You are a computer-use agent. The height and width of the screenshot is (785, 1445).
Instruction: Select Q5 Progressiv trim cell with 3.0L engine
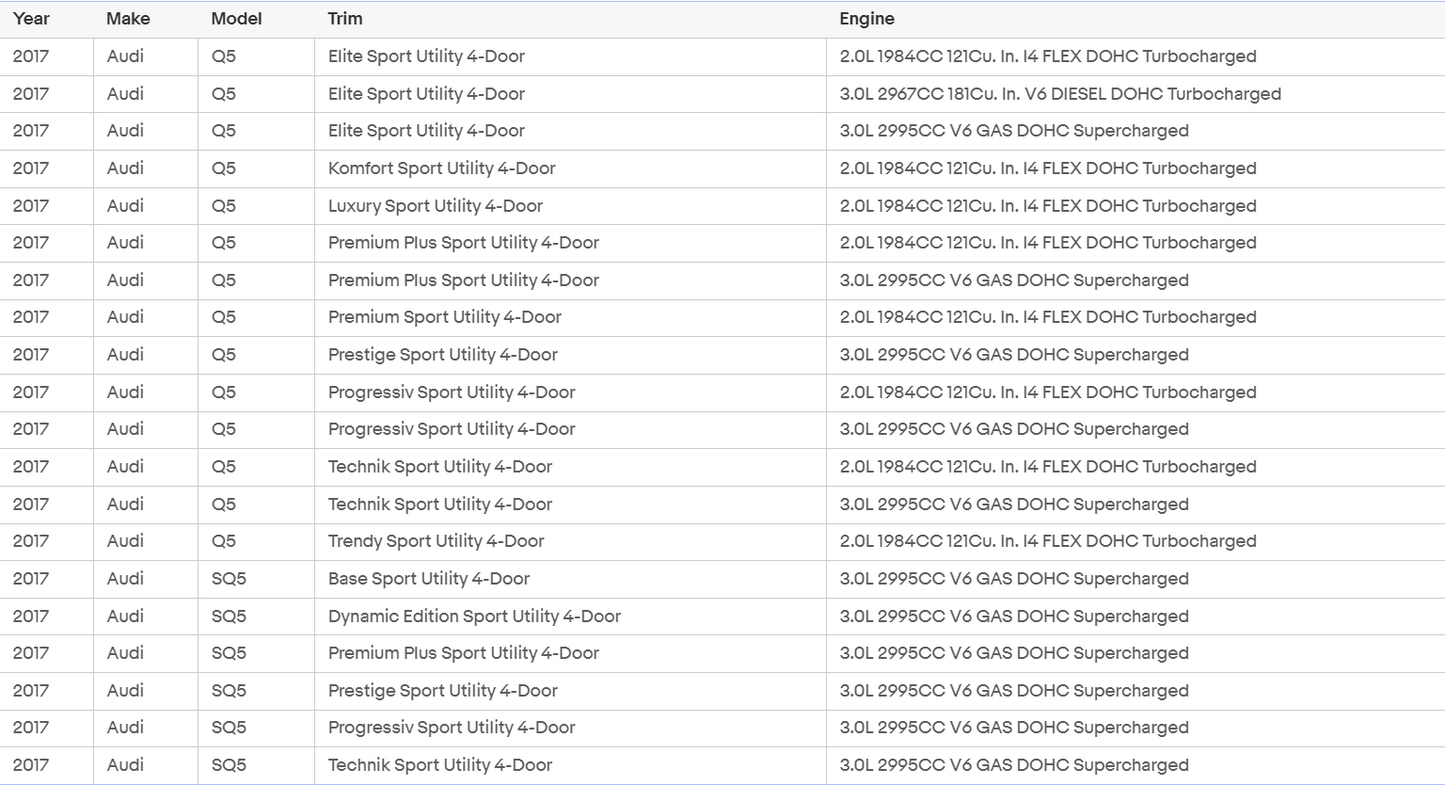click(571, 430)
